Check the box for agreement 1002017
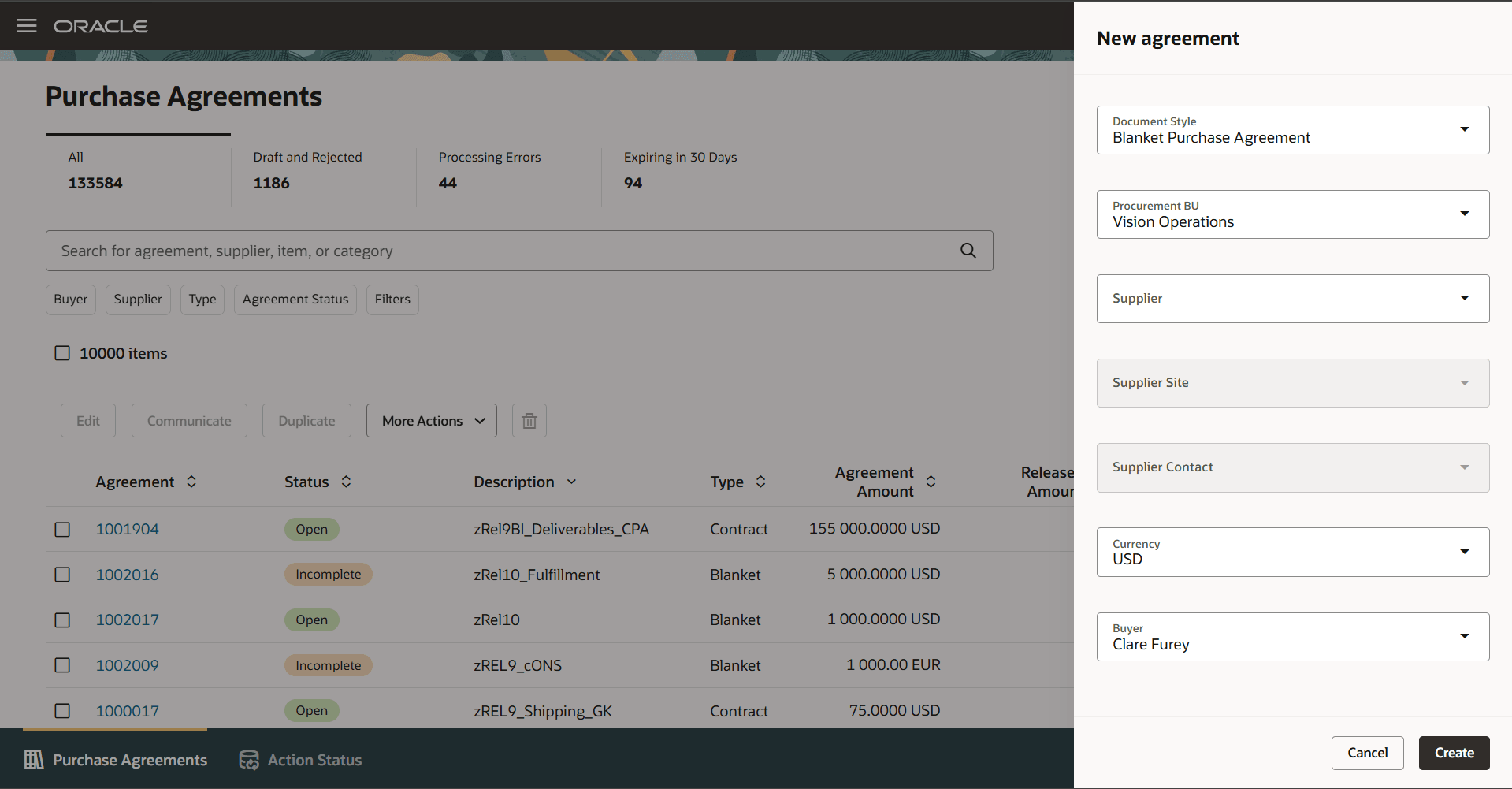 [x=62, y=620]
